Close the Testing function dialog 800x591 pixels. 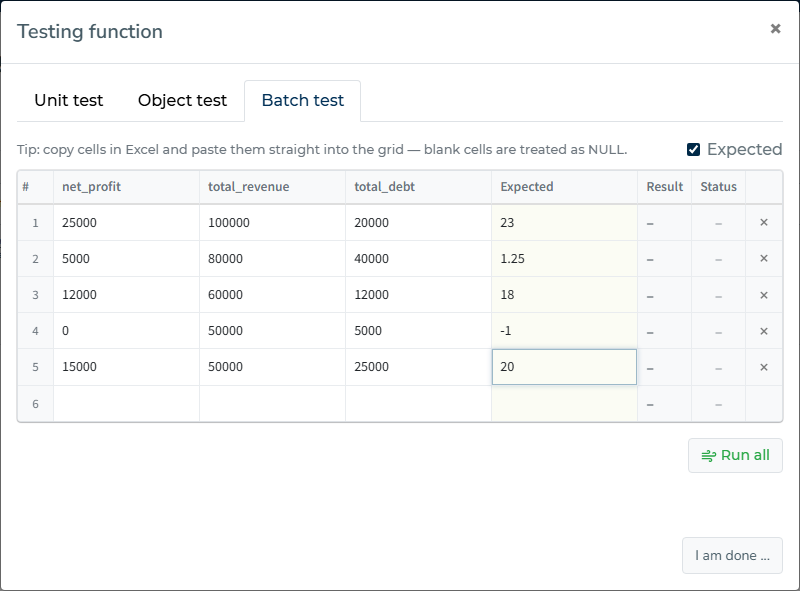[775, 29]
